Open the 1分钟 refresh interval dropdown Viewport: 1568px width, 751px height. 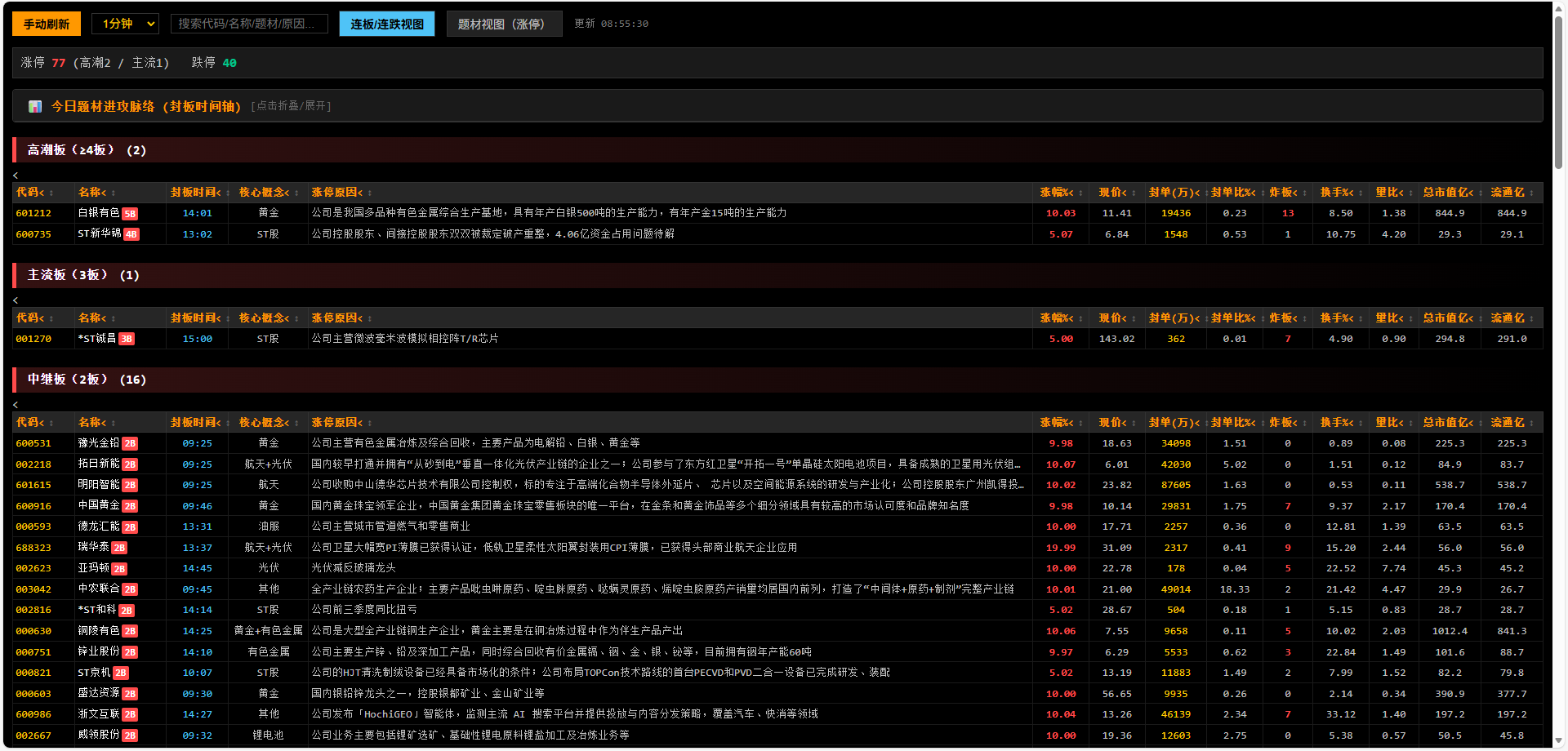click(125, 24)
